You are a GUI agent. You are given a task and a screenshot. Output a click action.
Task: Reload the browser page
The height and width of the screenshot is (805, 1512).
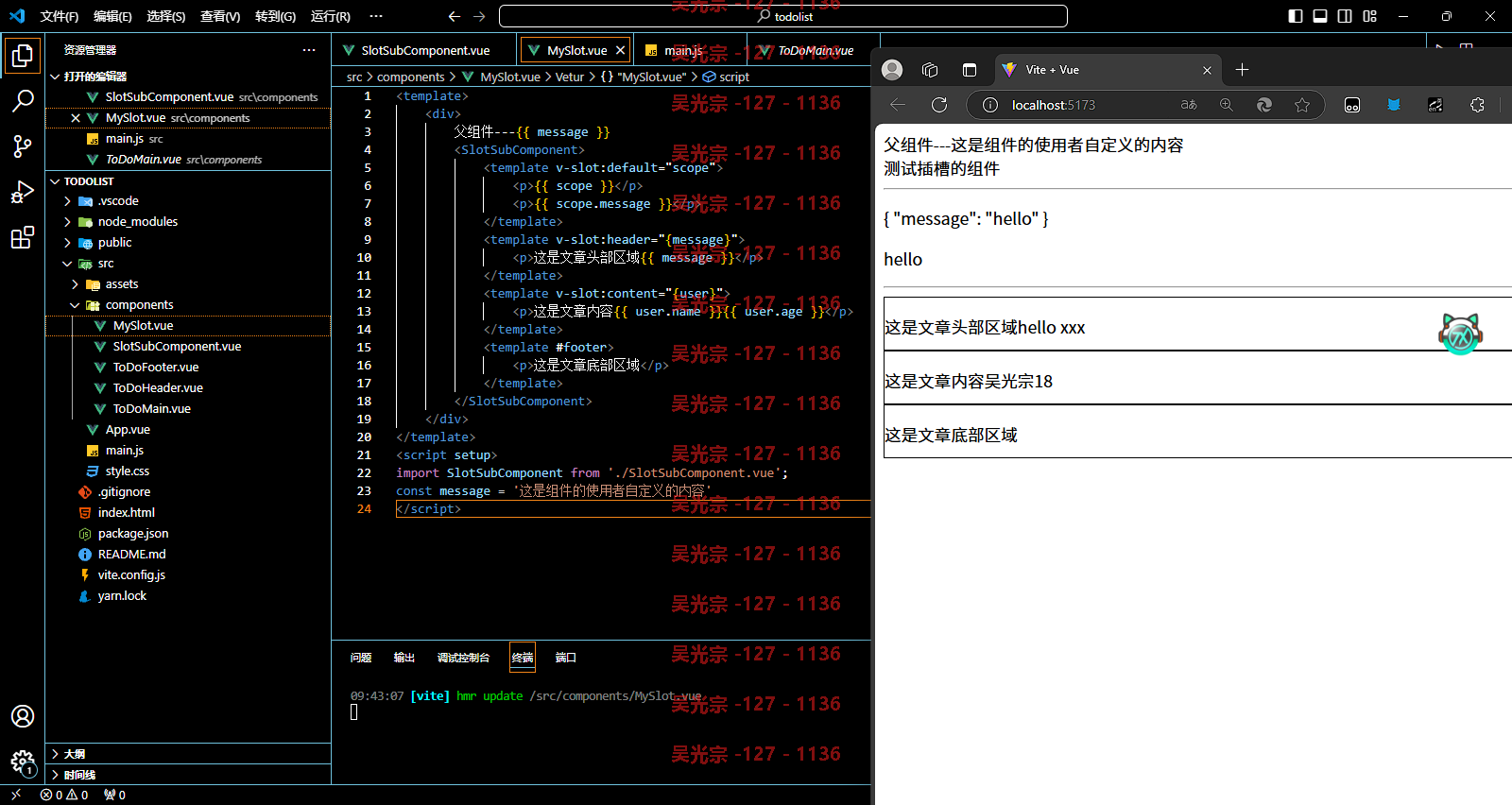coord(939,105)
